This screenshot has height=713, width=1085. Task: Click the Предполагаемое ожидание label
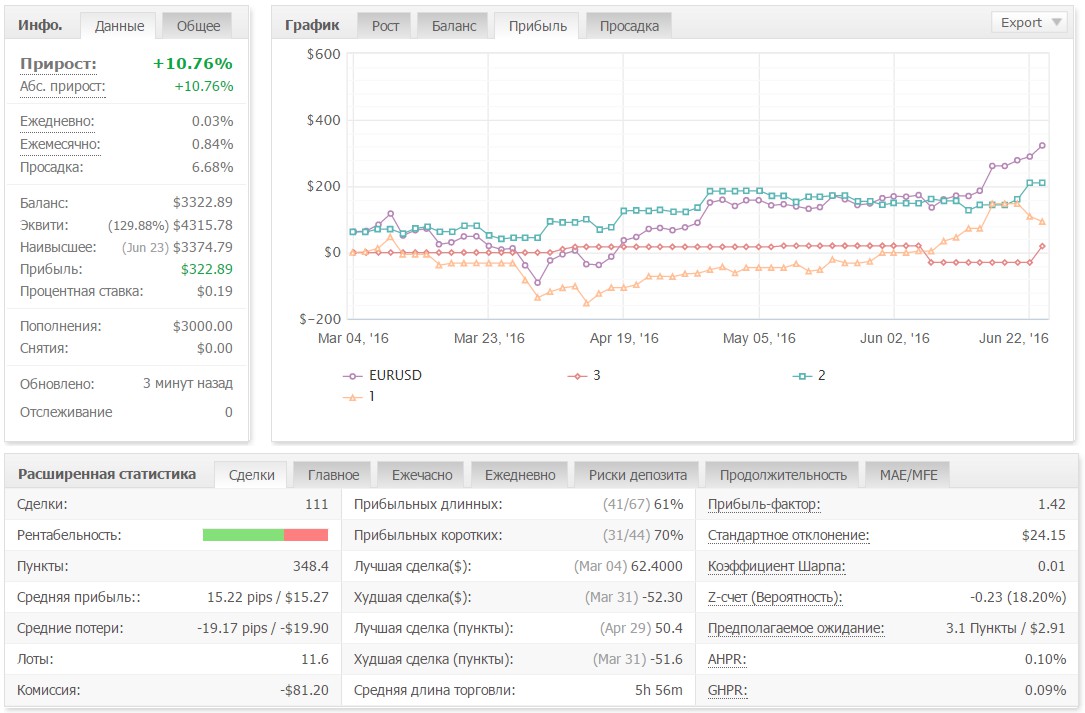tap(796, 629)
